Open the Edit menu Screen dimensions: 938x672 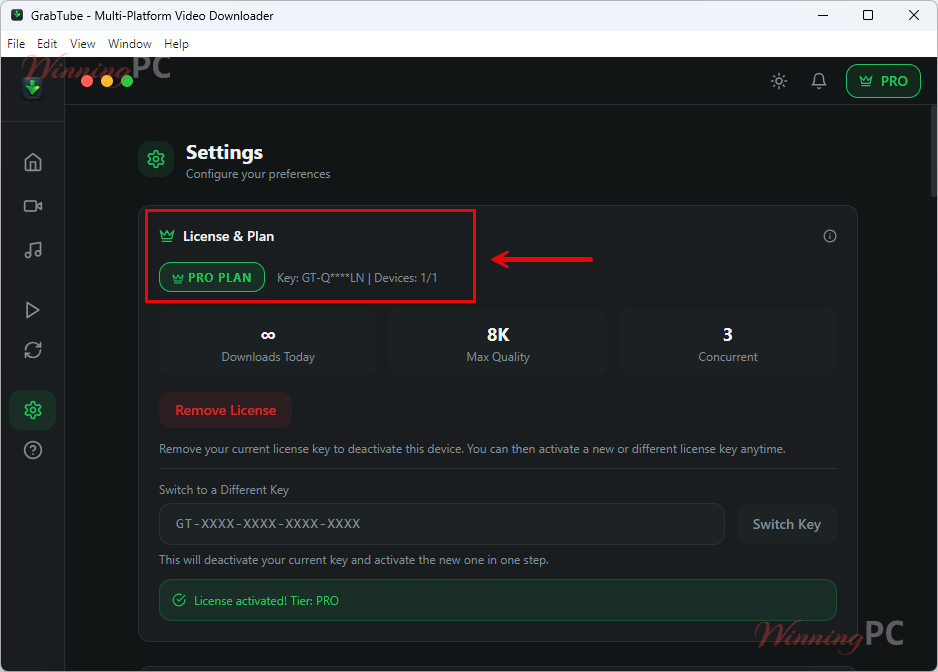(47, 44)
